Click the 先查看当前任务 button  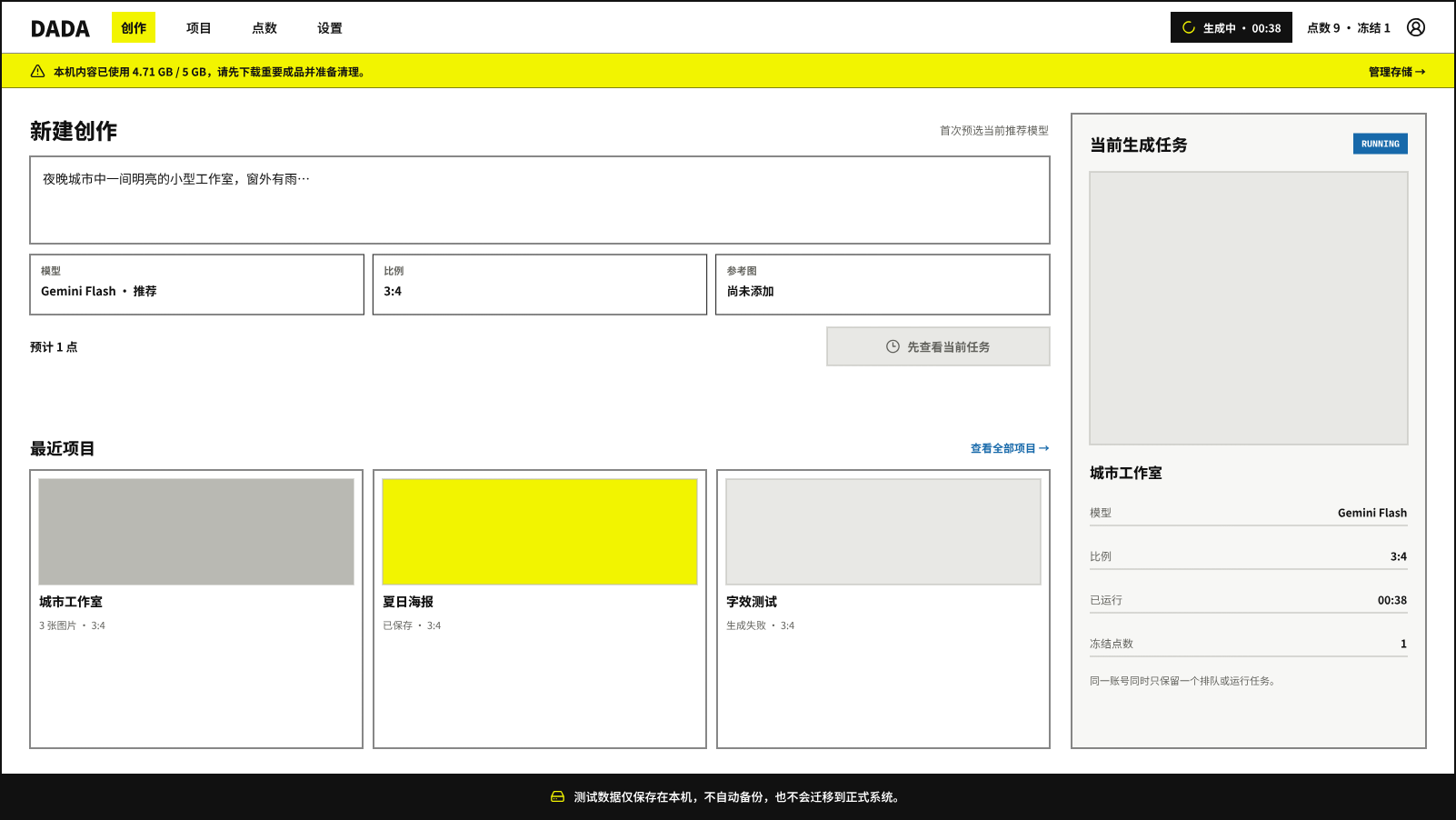coord(938,346)
